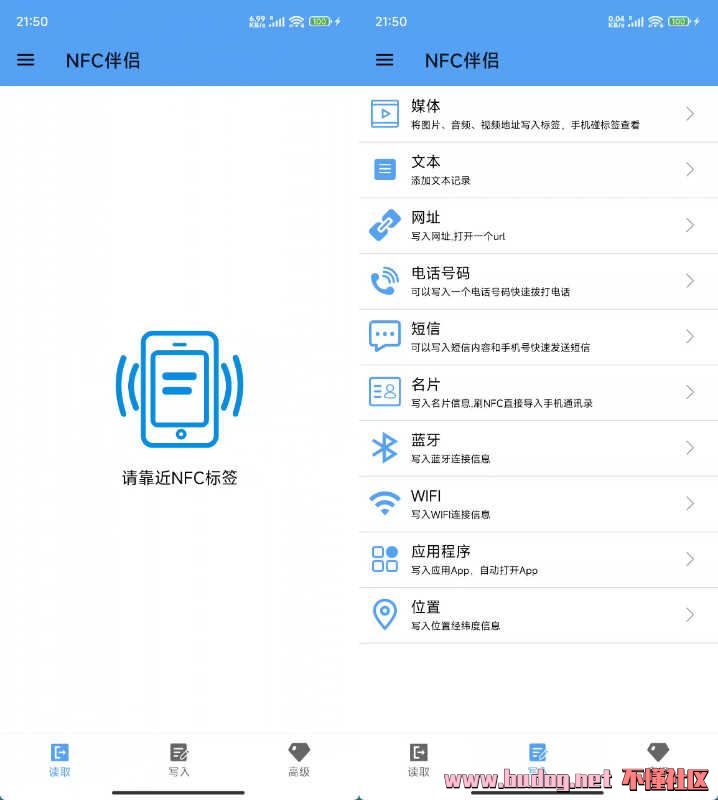Tap NFC伴侣 title on right screen
This screenshot has height=800, width=718.
462,60
